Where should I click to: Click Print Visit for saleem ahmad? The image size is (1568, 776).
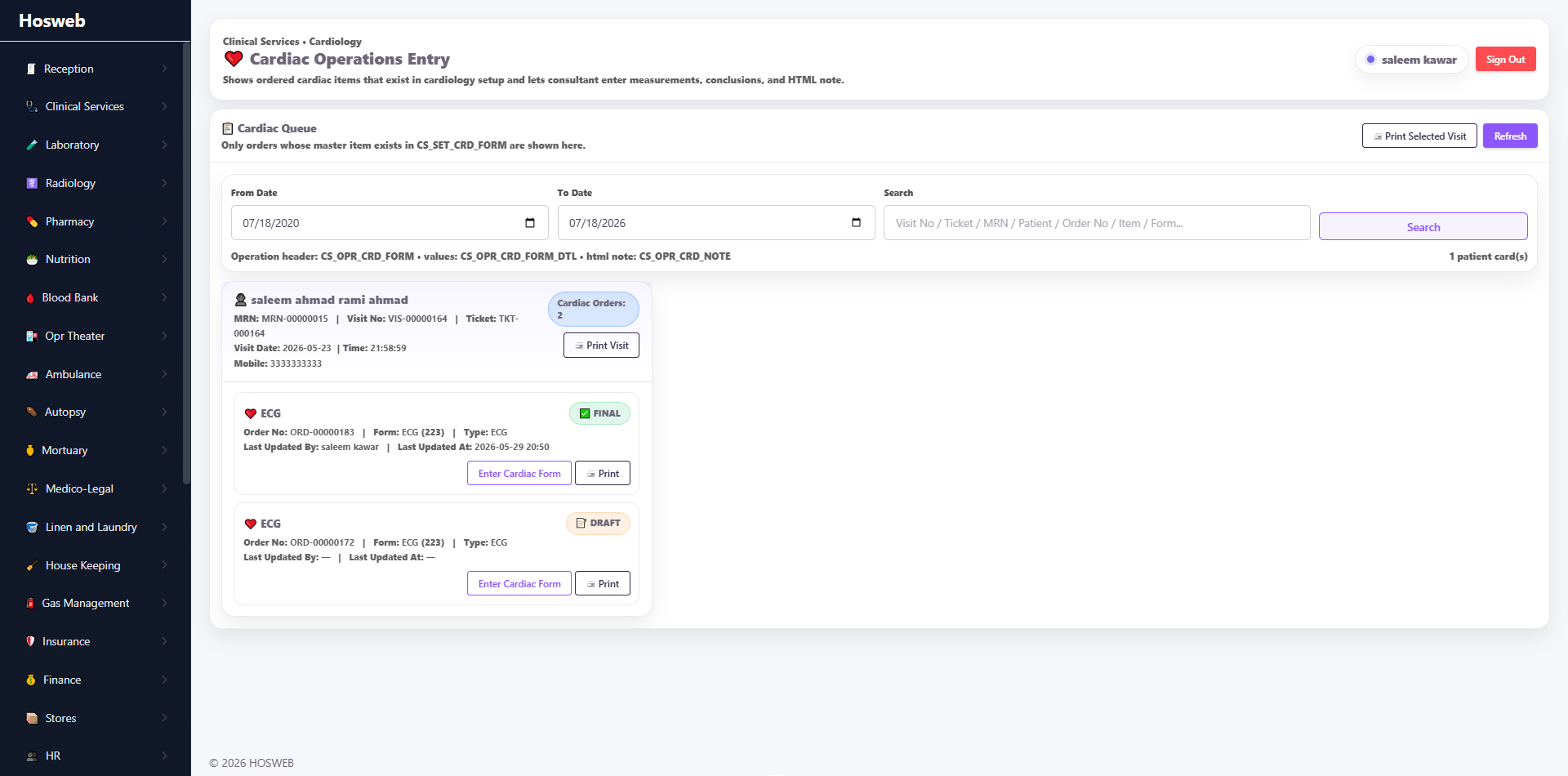601,346
